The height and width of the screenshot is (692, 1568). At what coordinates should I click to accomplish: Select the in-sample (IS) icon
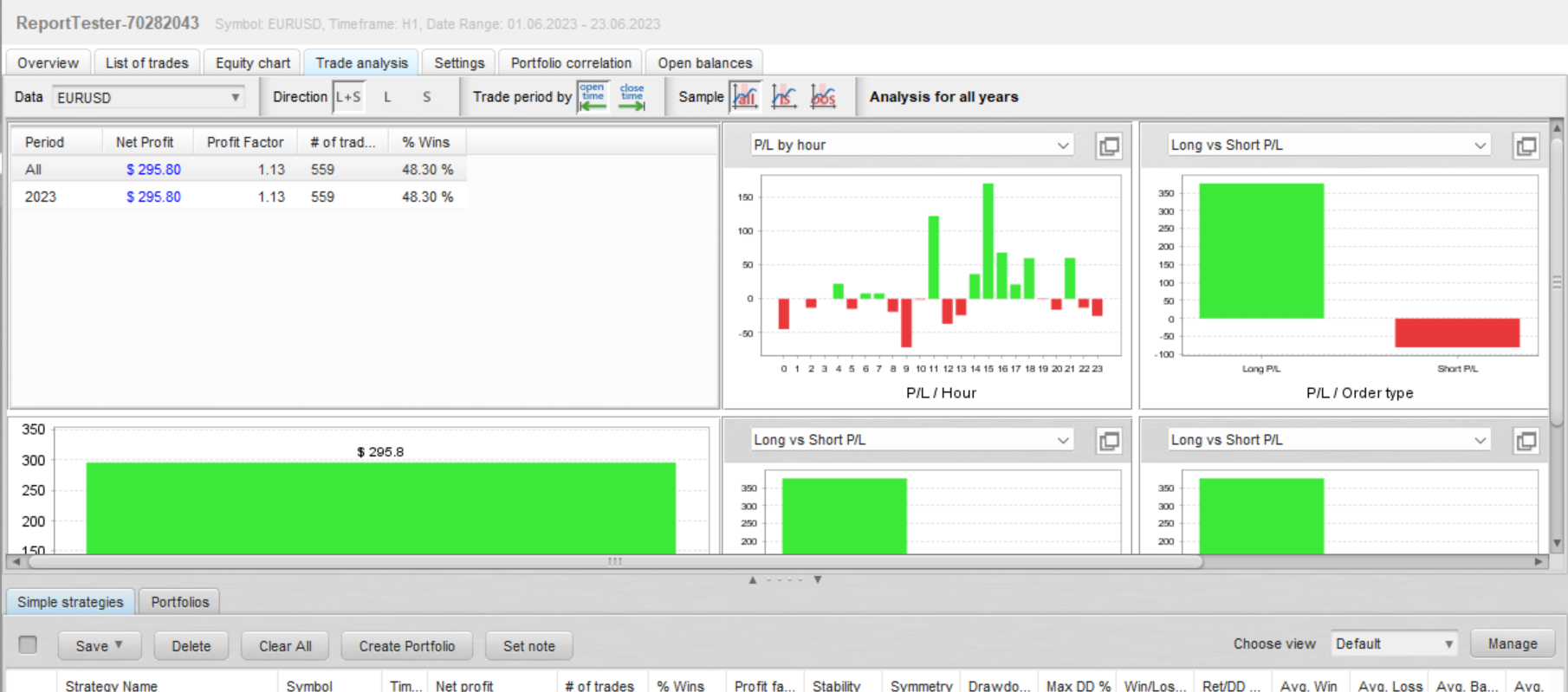[x=784, y=97]
